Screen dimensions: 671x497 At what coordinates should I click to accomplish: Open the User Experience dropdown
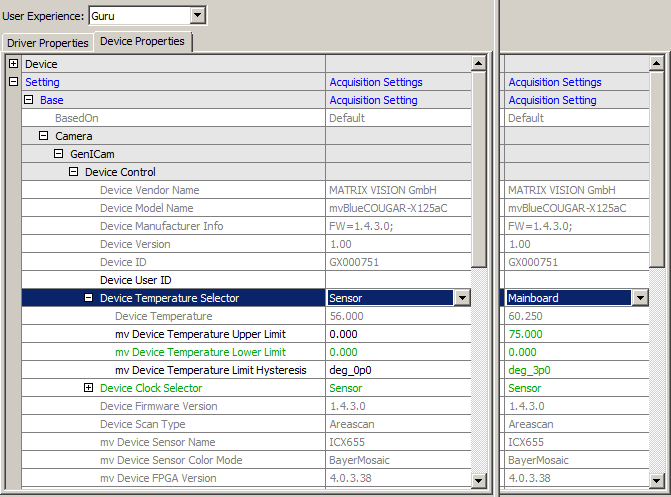pos(197,15)
